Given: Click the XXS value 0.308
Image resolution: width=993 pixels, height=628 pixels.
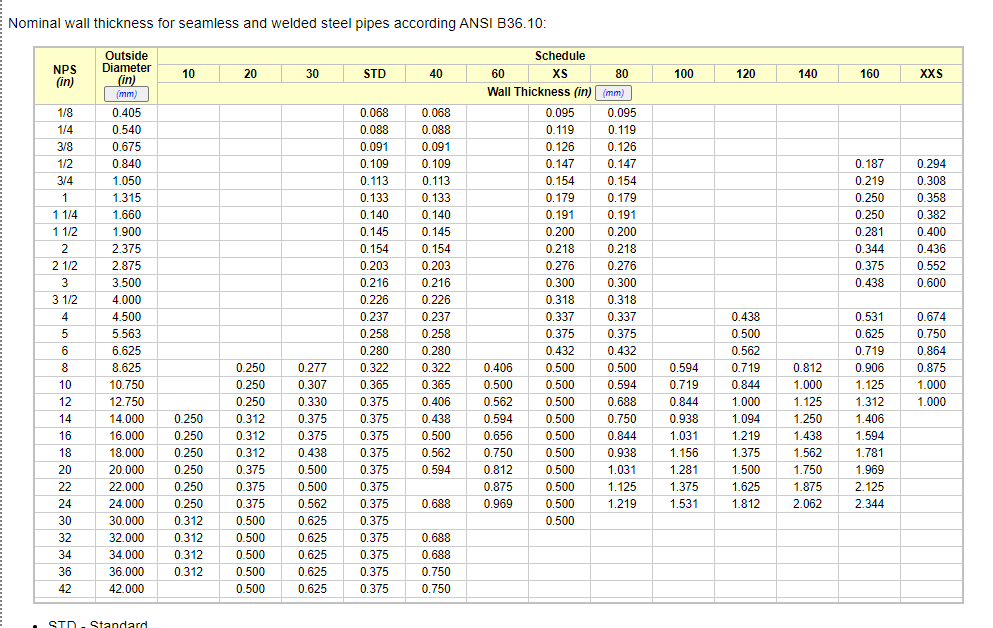Looking at the screenshot, I should 931,181.
